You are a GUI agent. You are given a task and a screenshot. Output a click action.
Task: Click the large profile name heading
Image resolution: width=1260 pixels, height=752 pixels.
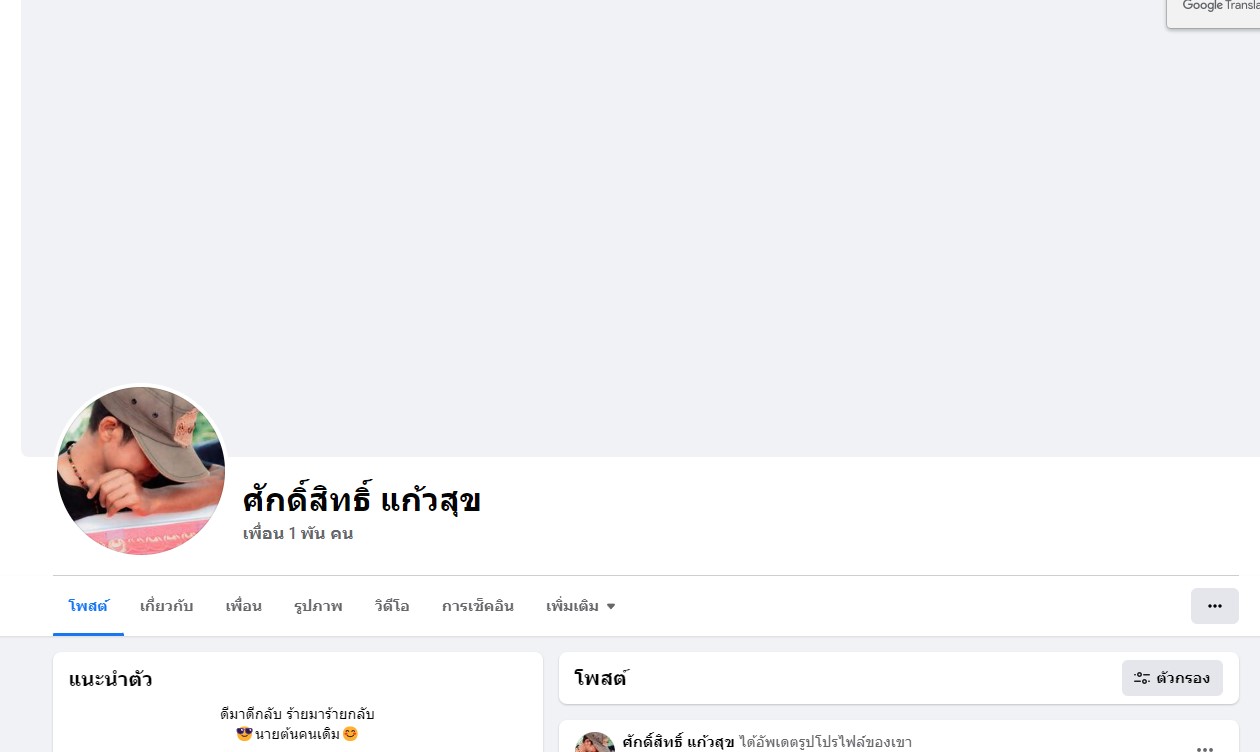pos(361,500)
